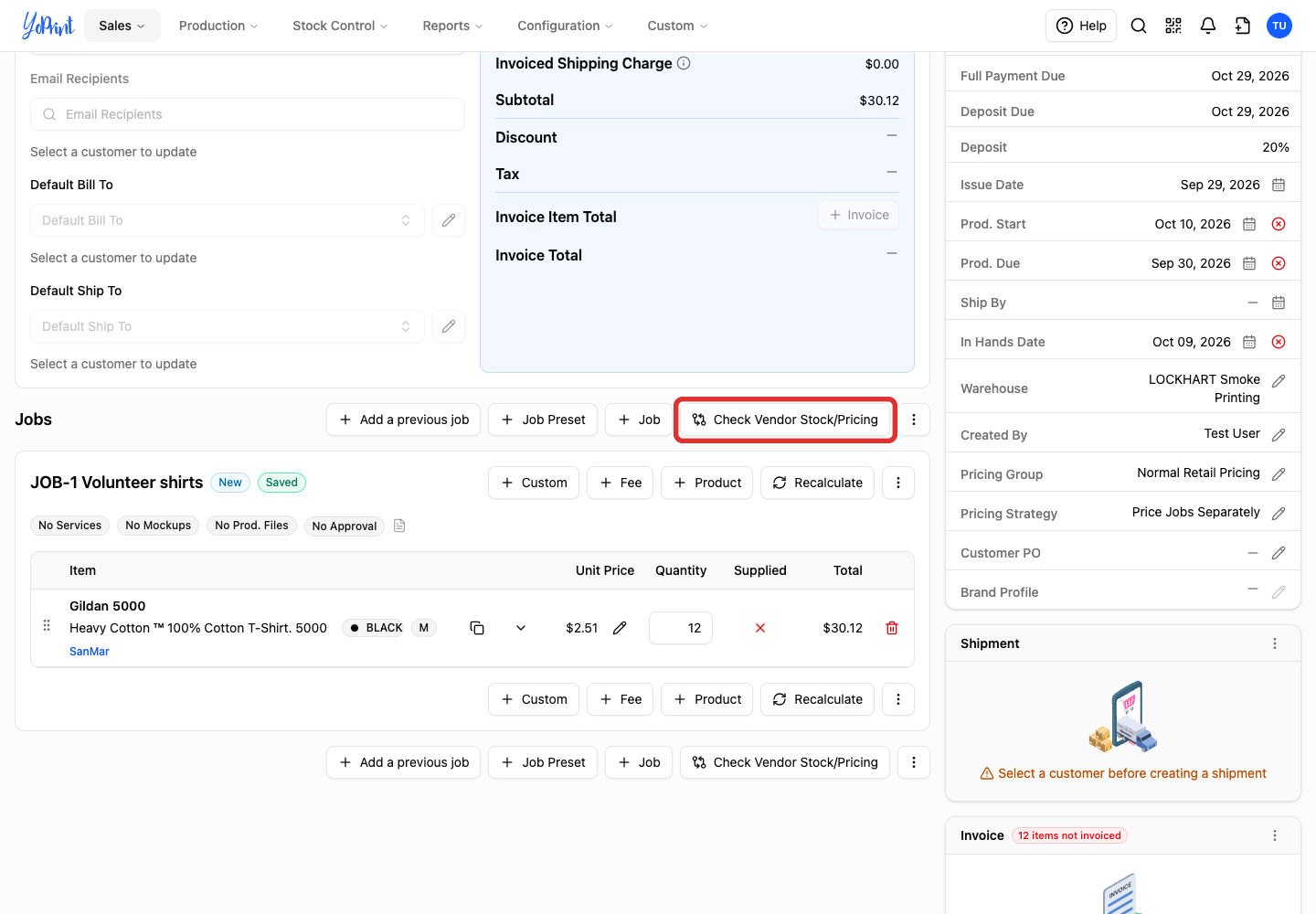Open the TU user avatar menu
The image size is (1316, 914).
[x=1279, y=26]
